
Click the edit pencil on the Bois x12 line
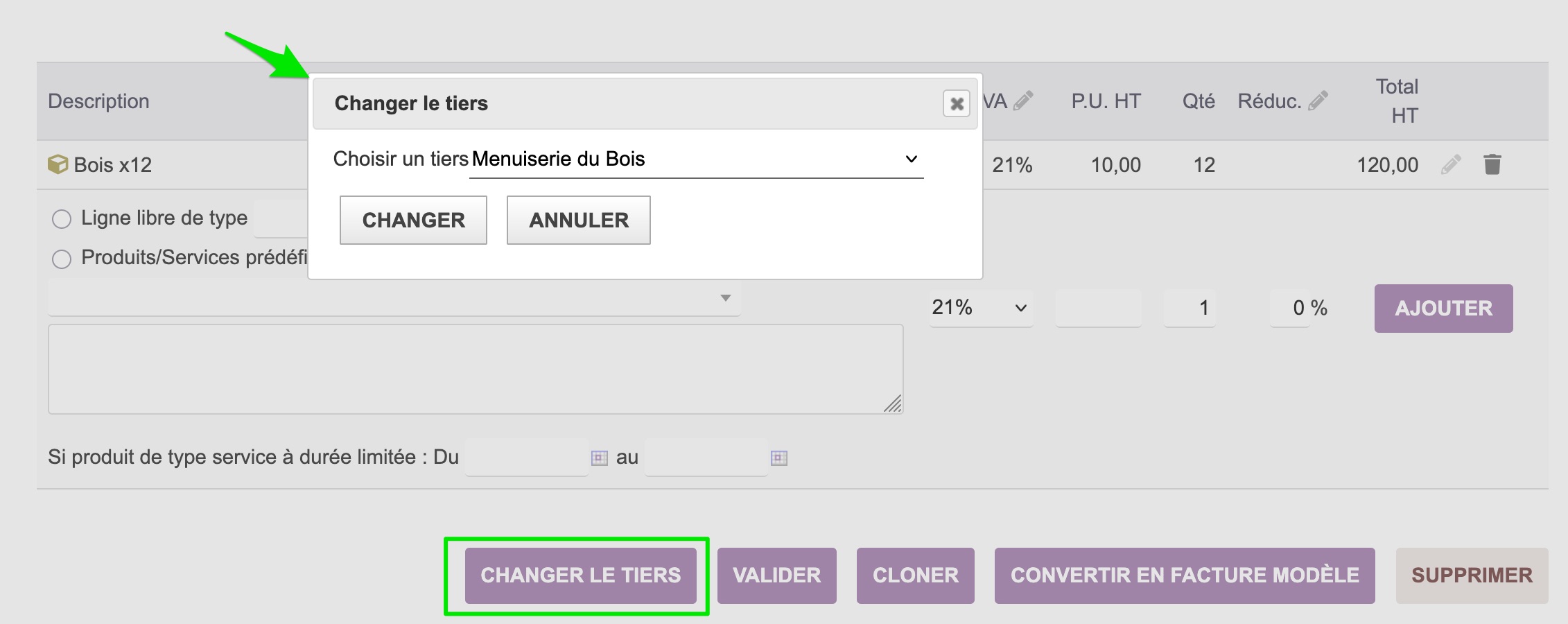(1451, 165)
